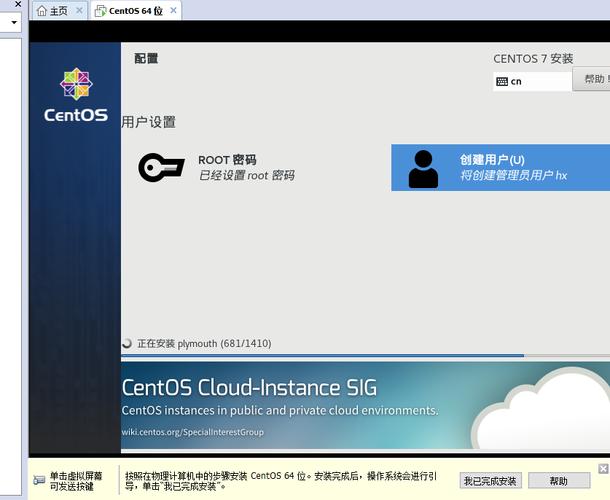
Task: Open 创建用户(U) user creation
Action: click(x=500, y=168)
